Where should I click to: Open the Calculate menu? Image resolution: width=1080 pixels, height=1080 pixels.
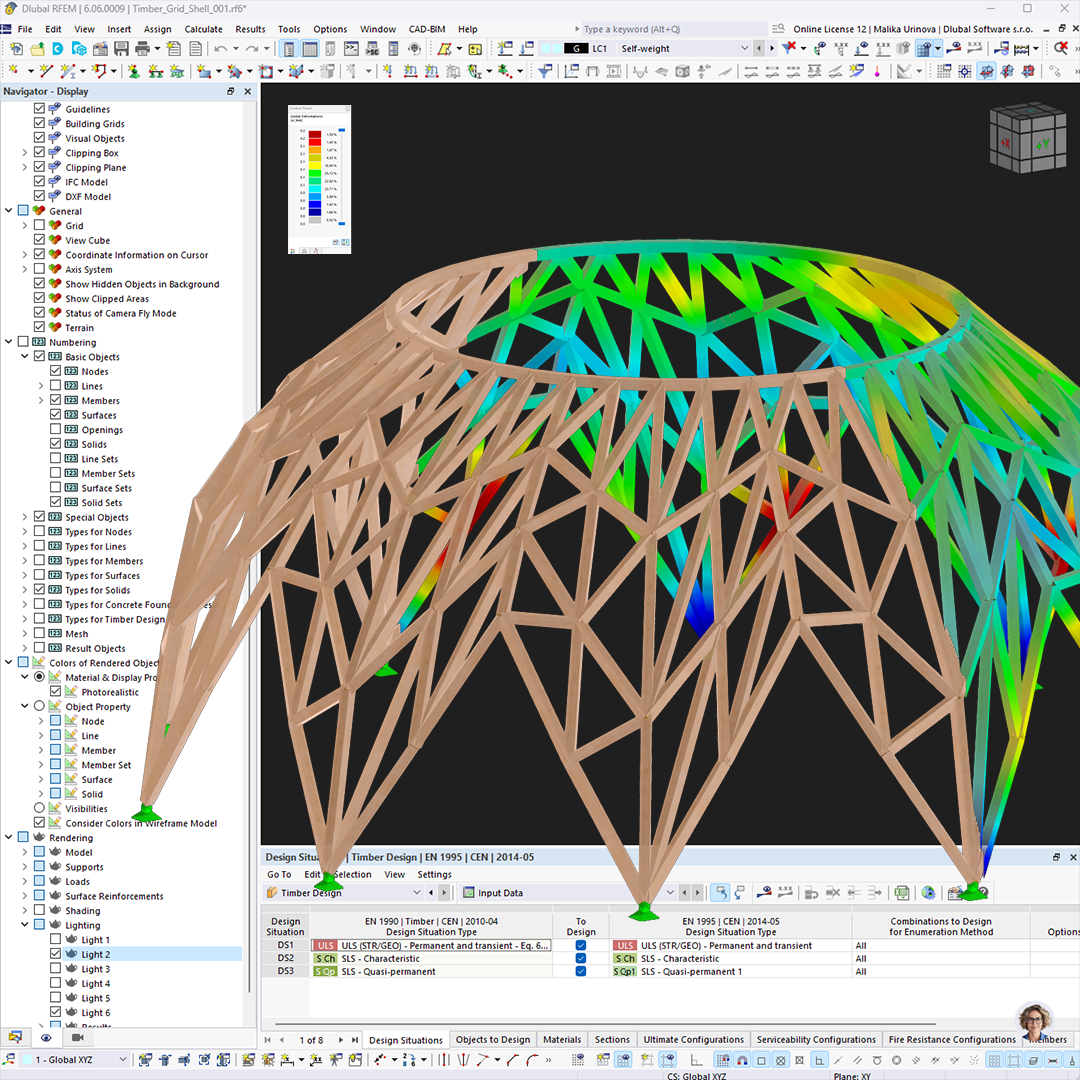coord(203,29)
